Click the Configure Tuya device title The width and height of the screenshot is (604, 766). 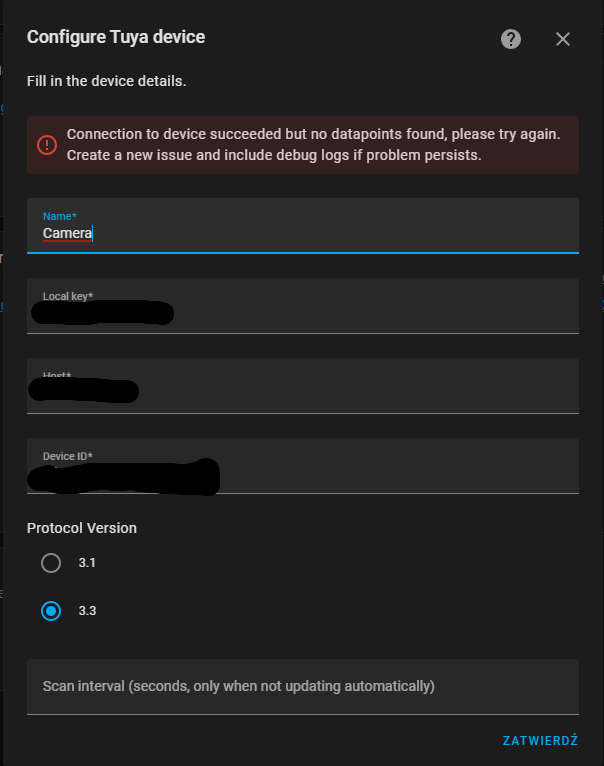(x=116, y=37)
